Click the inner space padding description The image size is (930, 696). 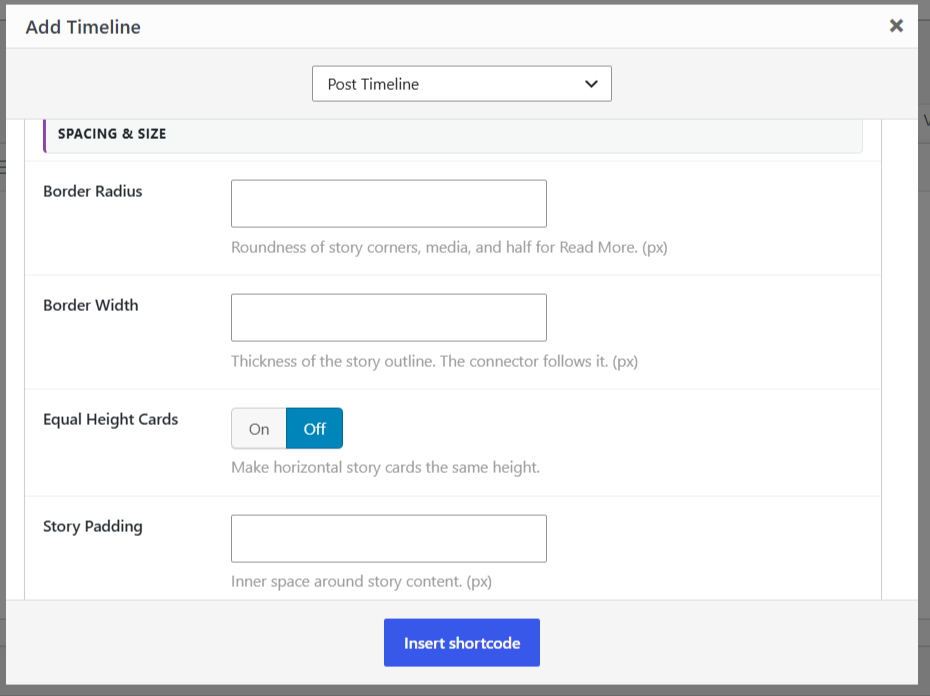click(x=361, y=581)
